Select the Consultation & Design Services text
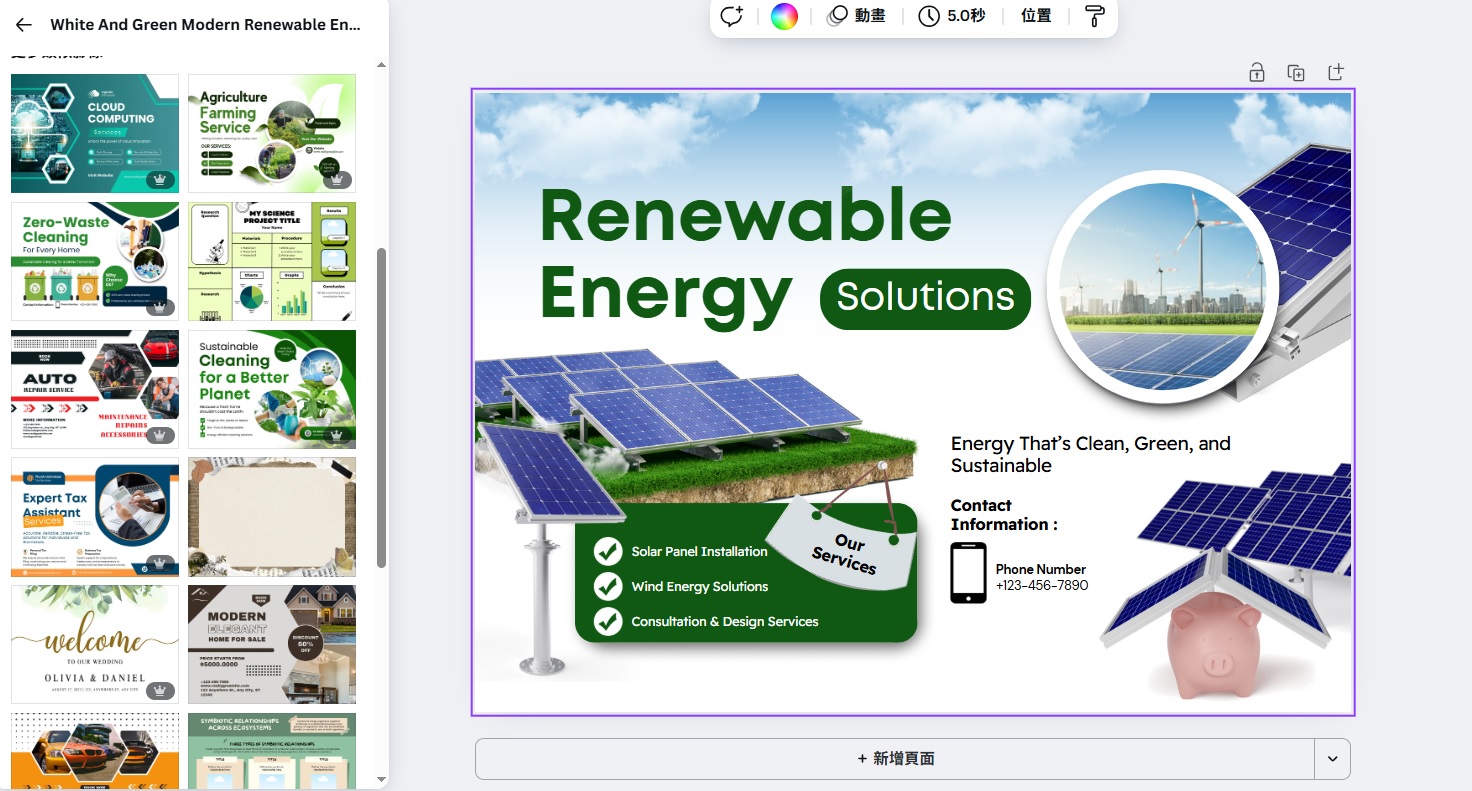The image size is (1472, 791). point(725,622)
